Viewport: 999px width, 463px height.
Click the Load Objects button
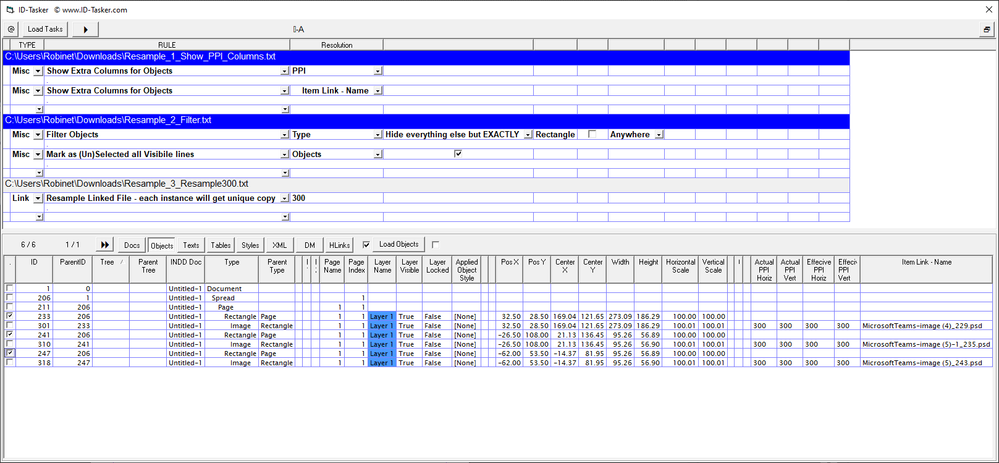point(399,244)
